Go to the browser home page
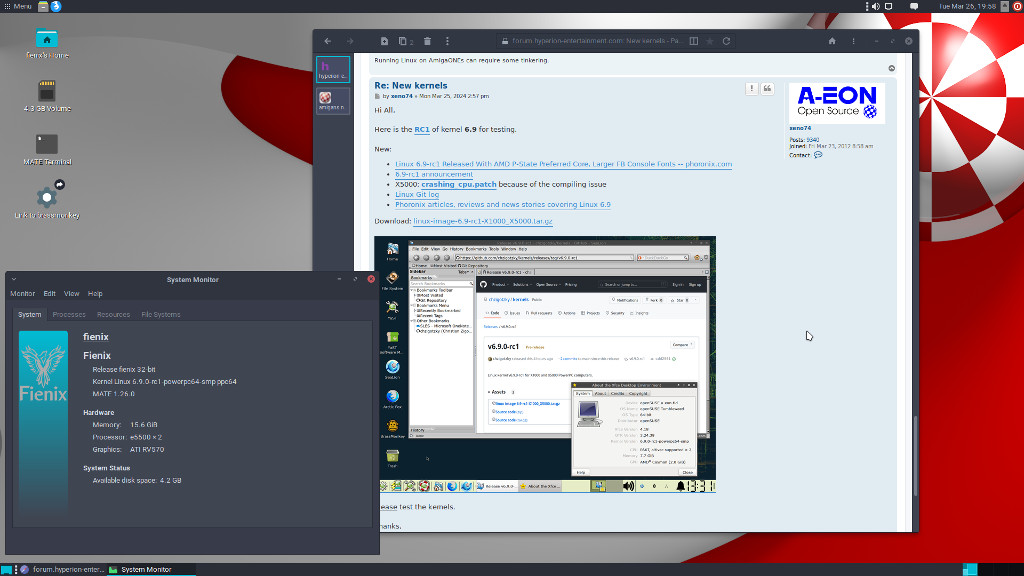 point(832,41)
